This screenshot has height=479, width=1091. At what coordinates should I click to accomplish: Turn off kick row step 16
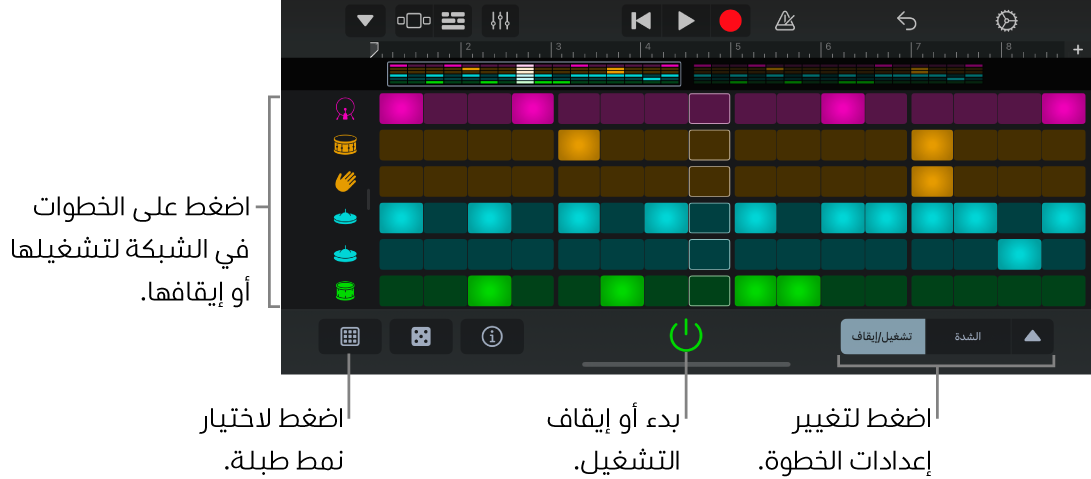[1064, 109]
